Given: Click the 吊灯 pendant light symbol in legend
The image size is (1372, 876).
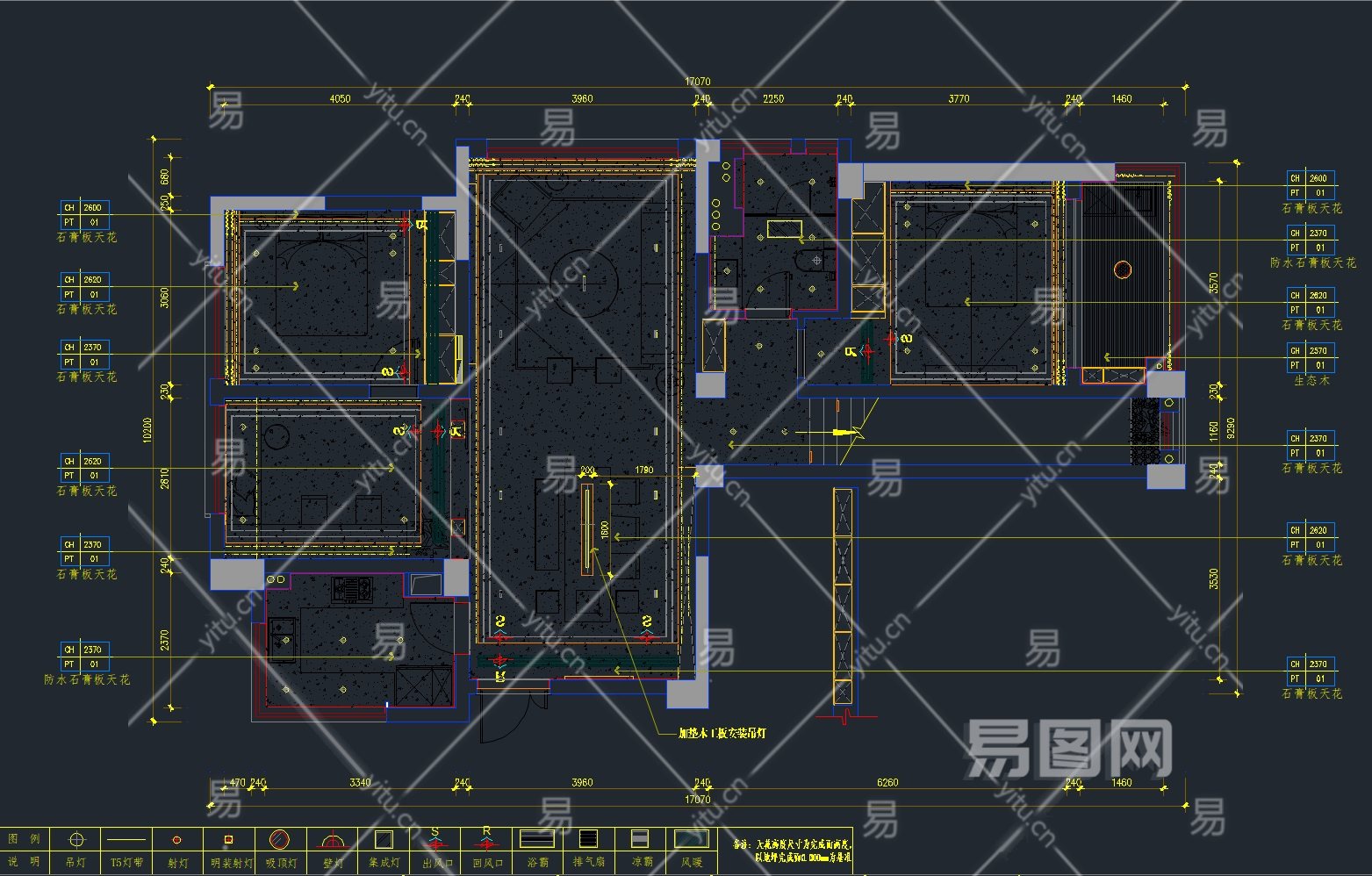Looking at the screenshot, I should click(x=76, y=840).
